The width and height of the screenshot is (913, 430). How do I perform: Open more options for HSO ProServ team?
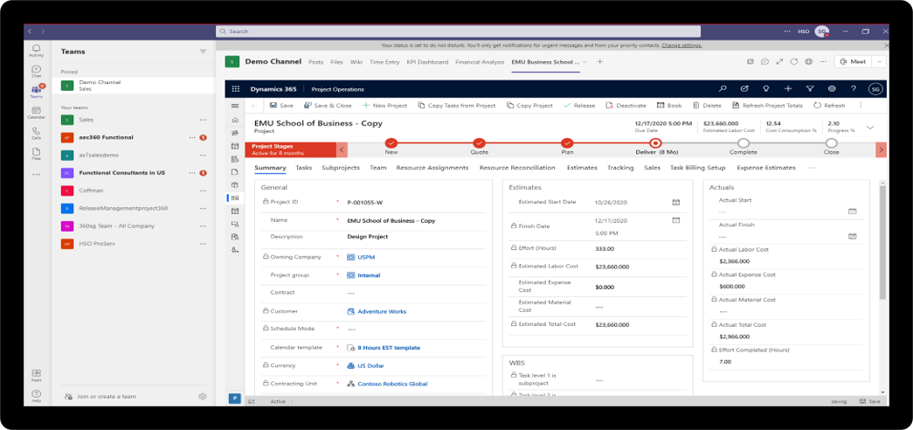click(x=203, y=244)
